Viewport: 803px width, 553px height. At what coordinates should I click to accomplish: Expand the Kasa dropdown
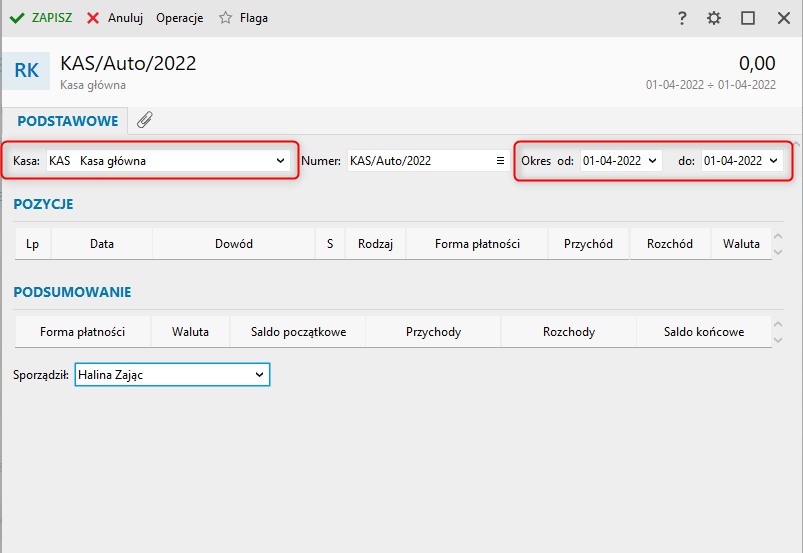[280, 161]
